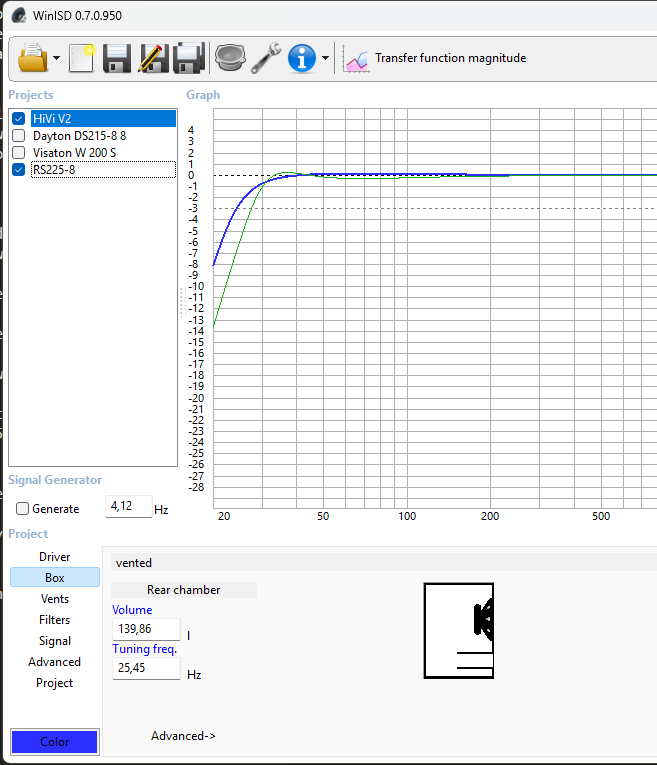
Task: Select the HiVi V2 project row
Action: point(103,119)
